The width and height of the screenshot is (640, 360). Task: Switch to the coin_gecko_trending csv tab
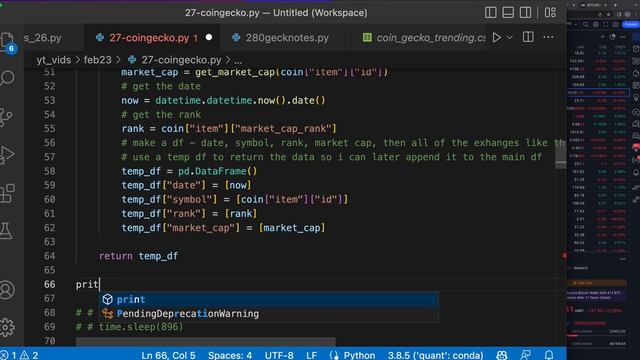(424, 38)
